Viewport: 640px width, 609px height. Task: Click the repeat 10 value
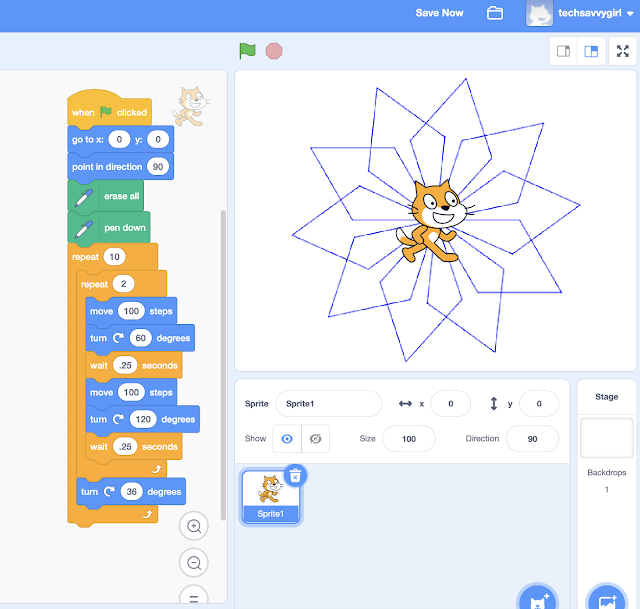click(x=114, y=257)
